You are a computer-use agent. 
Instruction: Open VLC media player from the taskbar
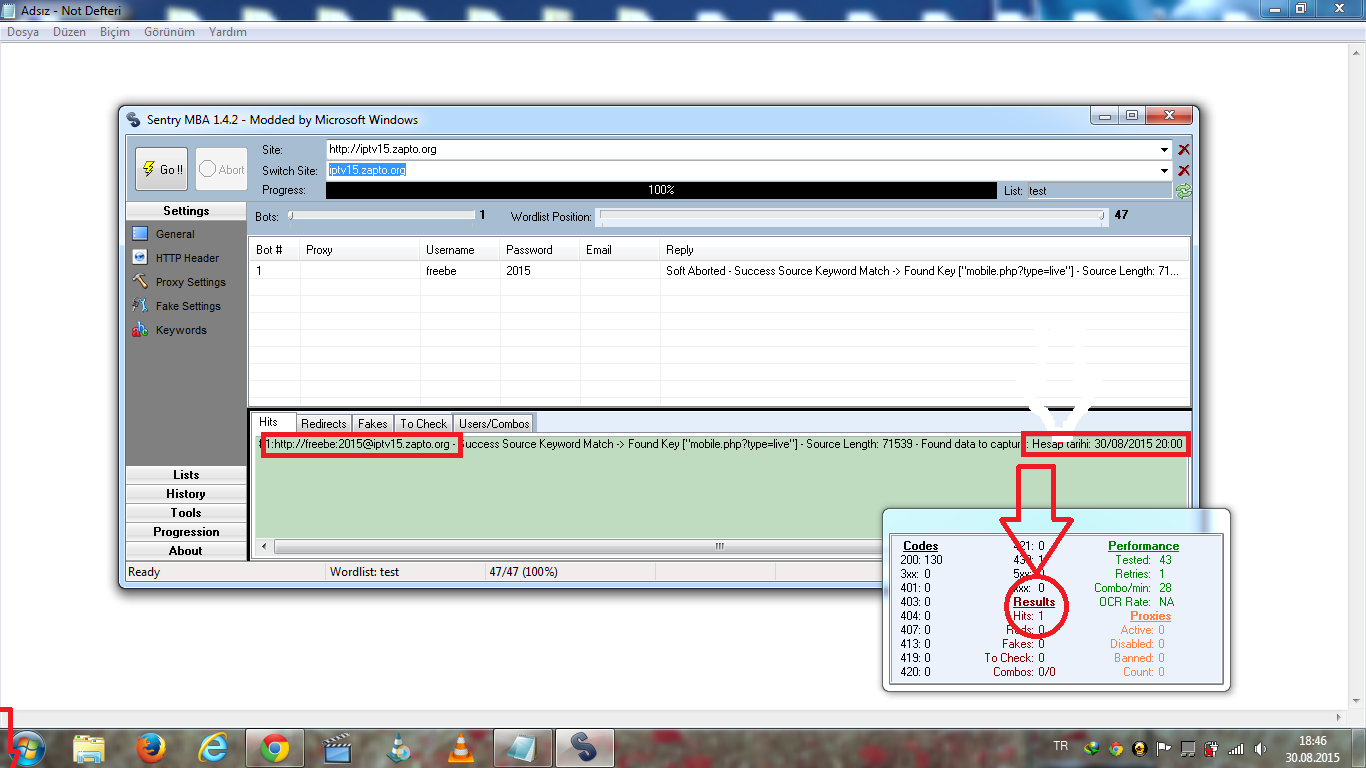pos(460,747)
